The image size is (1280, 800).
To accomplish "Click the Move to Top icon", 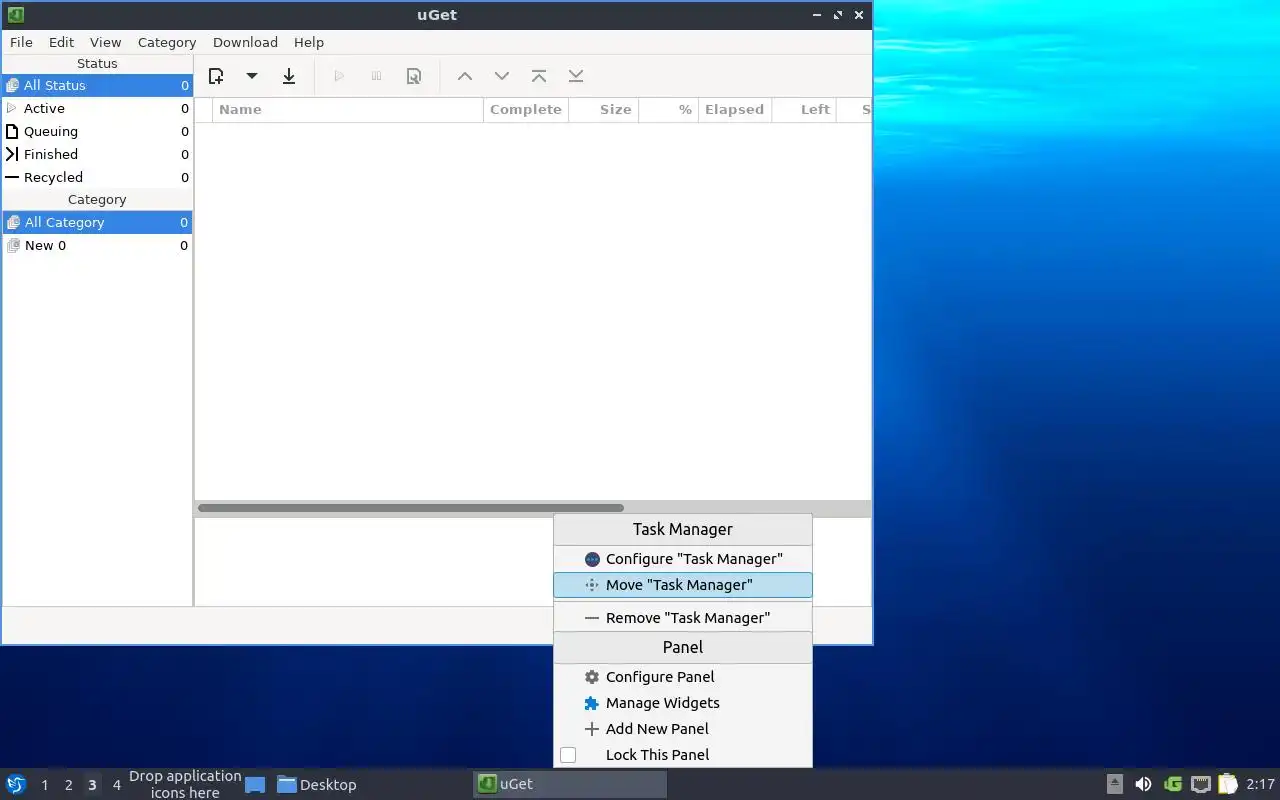I will (x=539, y=76).
